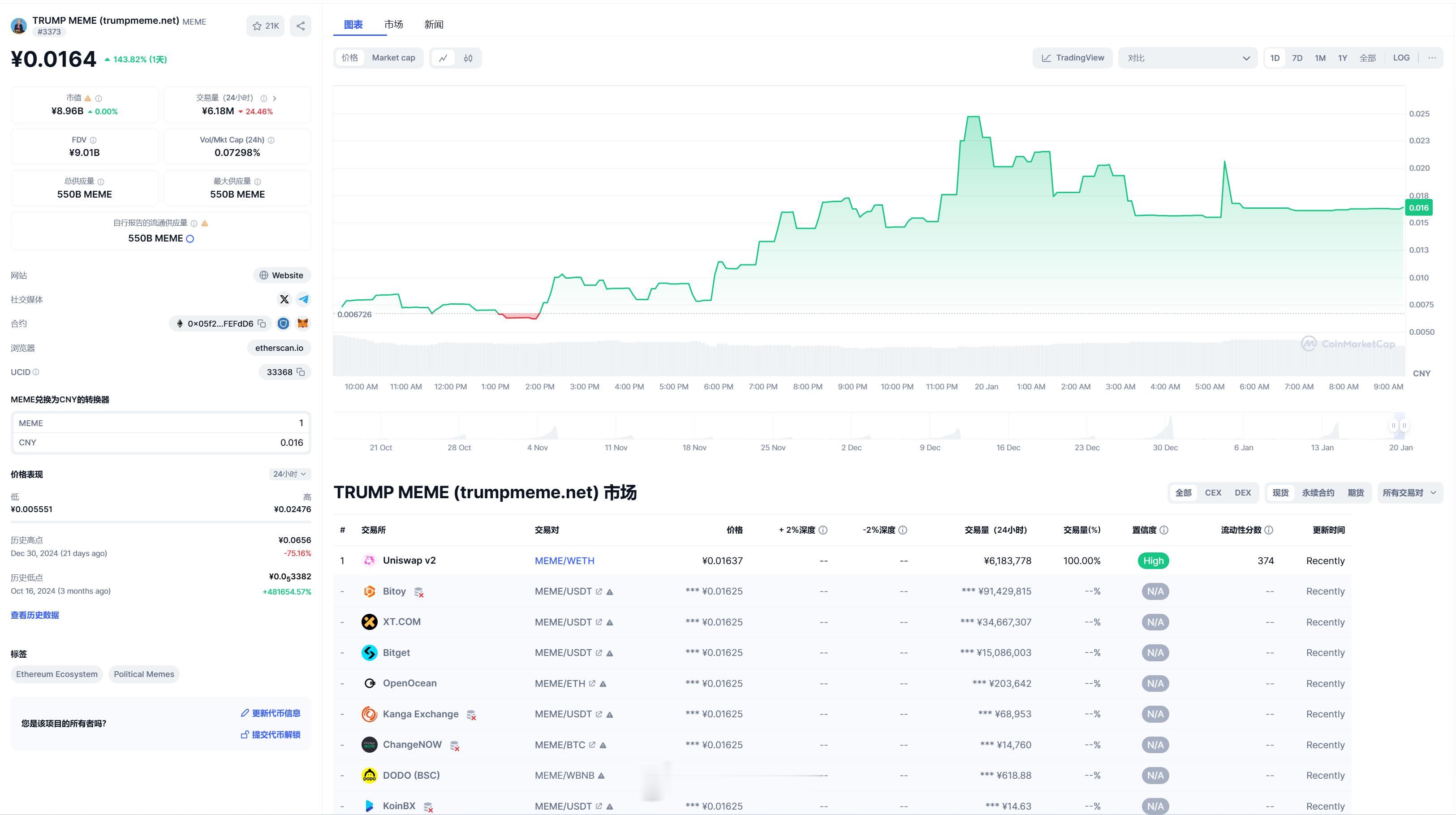
Task: Filter markets by CEX
Action: [x=1213, y=493]
